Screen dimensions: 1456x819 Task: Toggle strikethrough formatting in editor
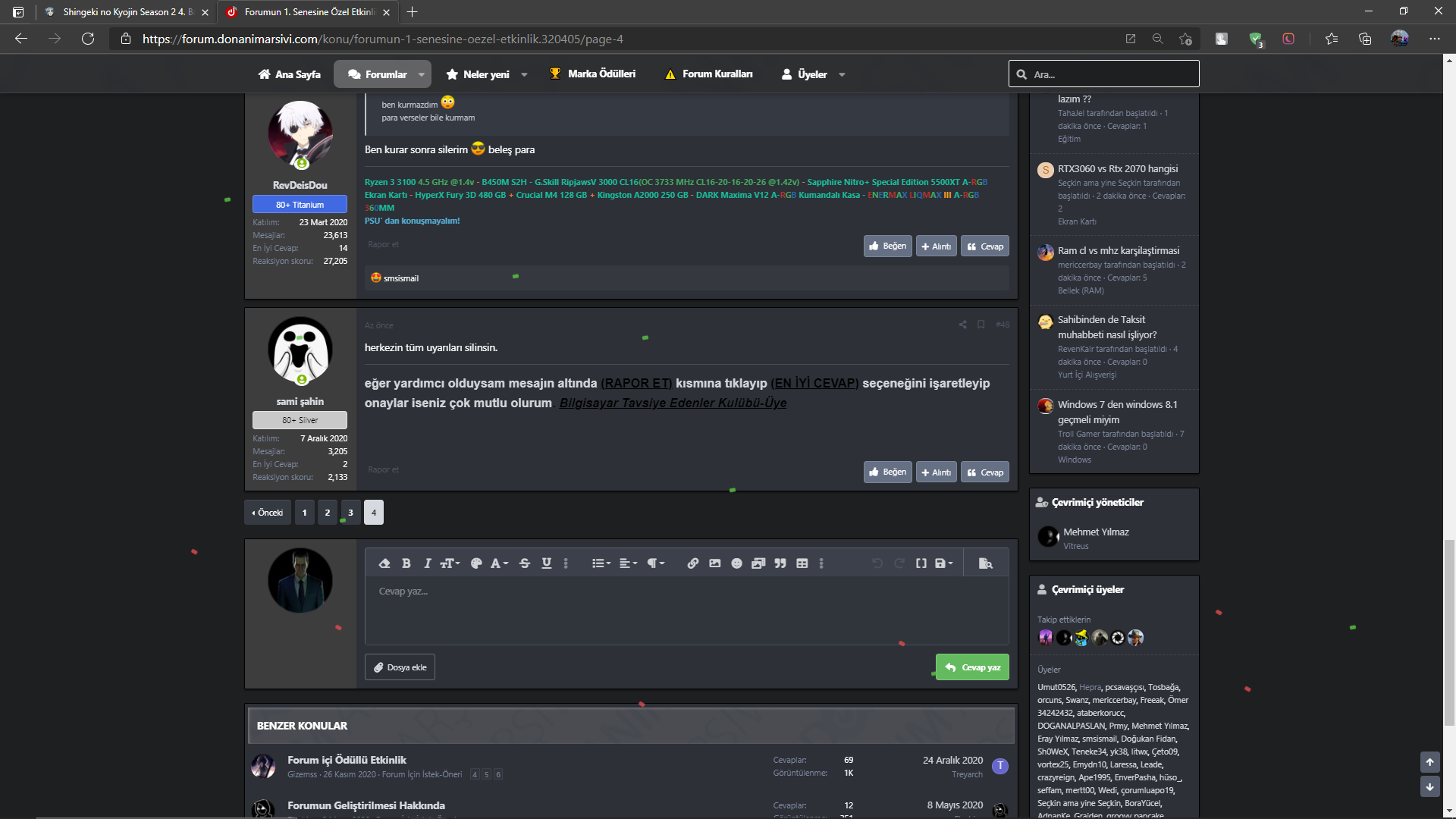point(525,563)
